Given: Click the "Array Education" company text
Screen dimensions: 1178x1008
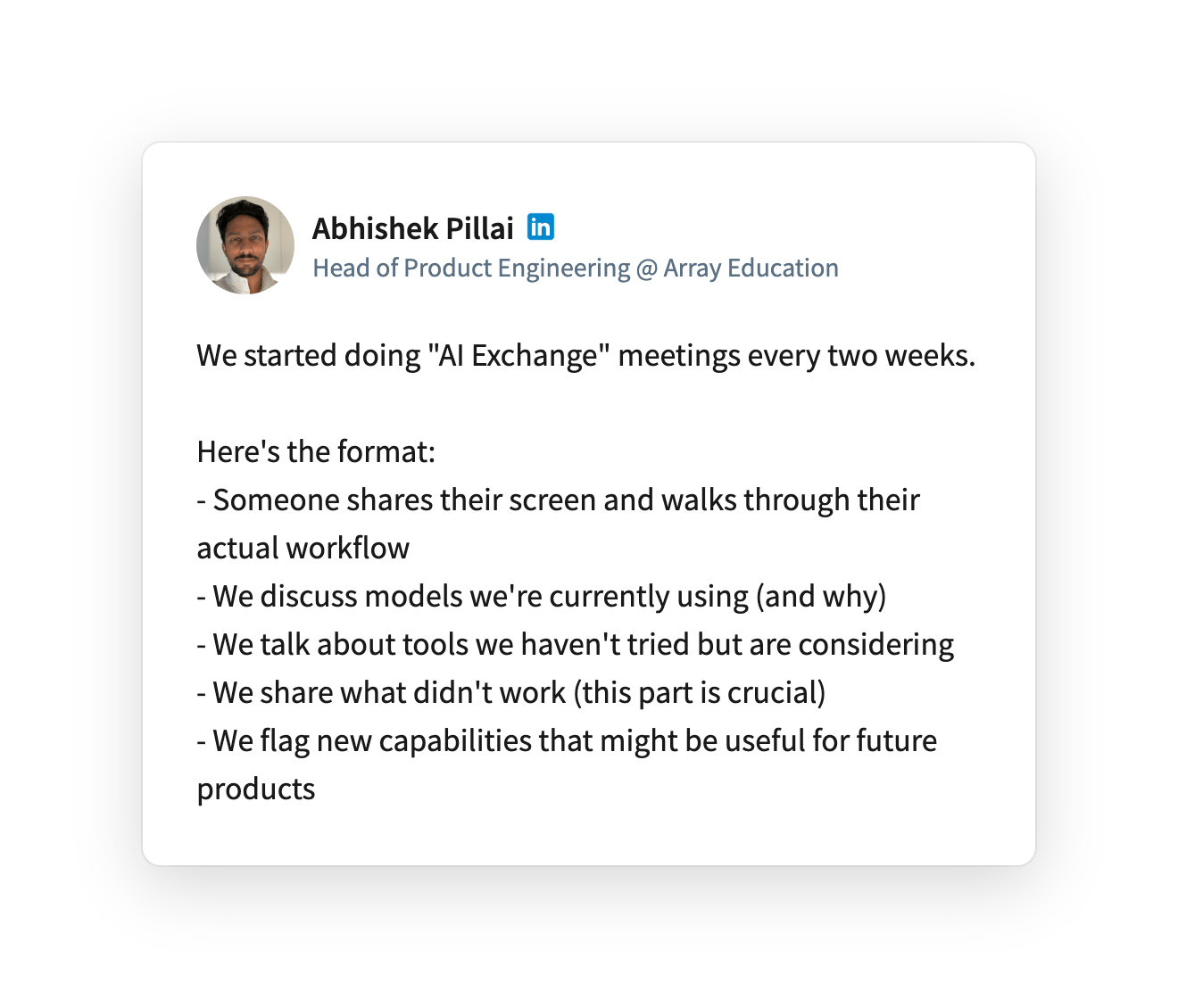Looking at the screenshot, I should [751, 268].
